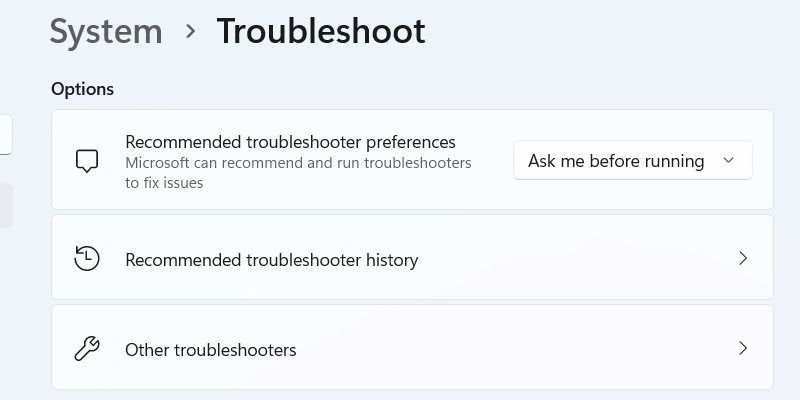Select the Recommended troubleshooter preferences title
Viewport: 800px width, 400px height.
pyautogui.click(x=290, y=142)
